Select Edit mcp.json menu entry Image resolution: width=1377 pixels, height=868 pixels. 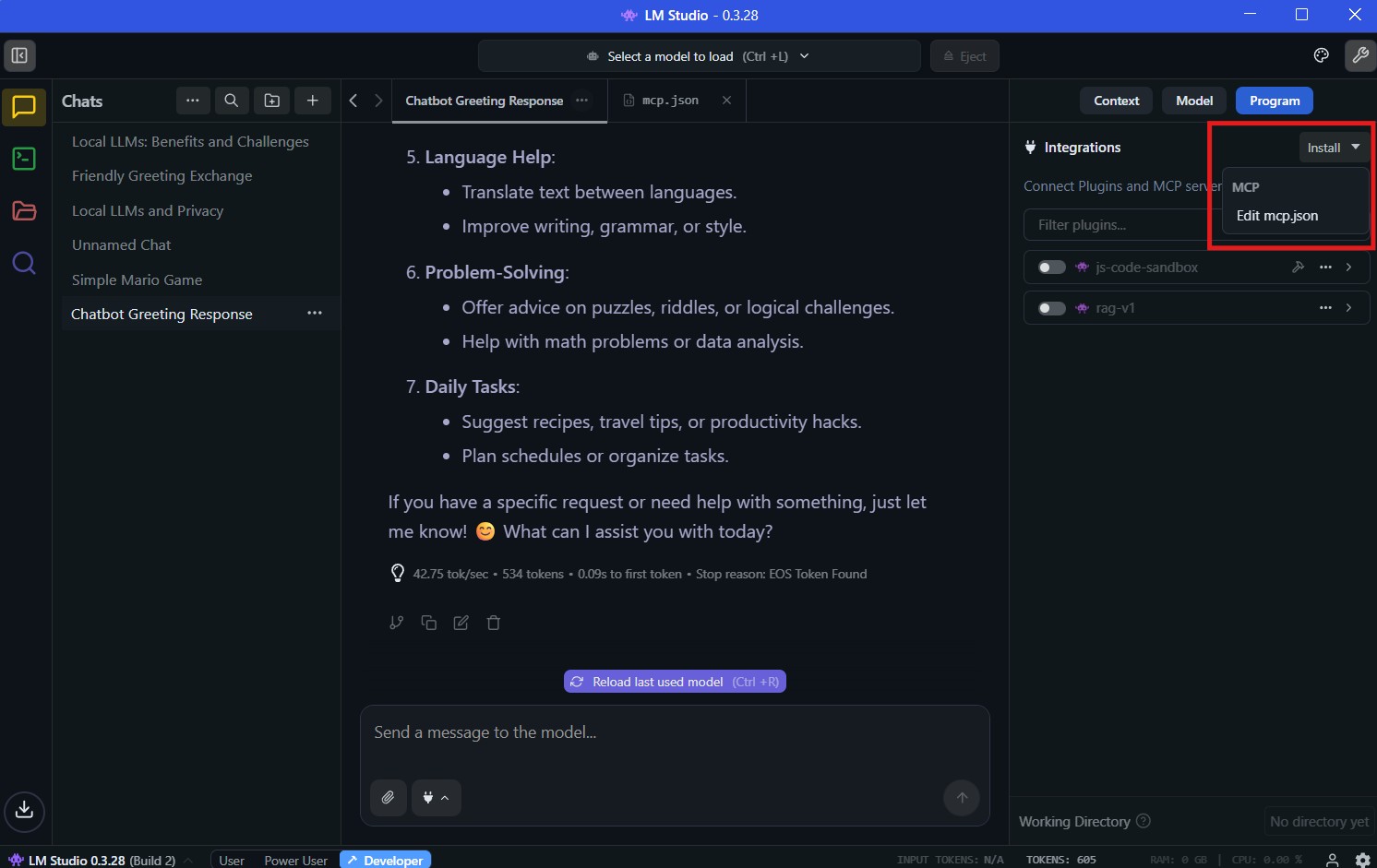tap(1277, 216)
